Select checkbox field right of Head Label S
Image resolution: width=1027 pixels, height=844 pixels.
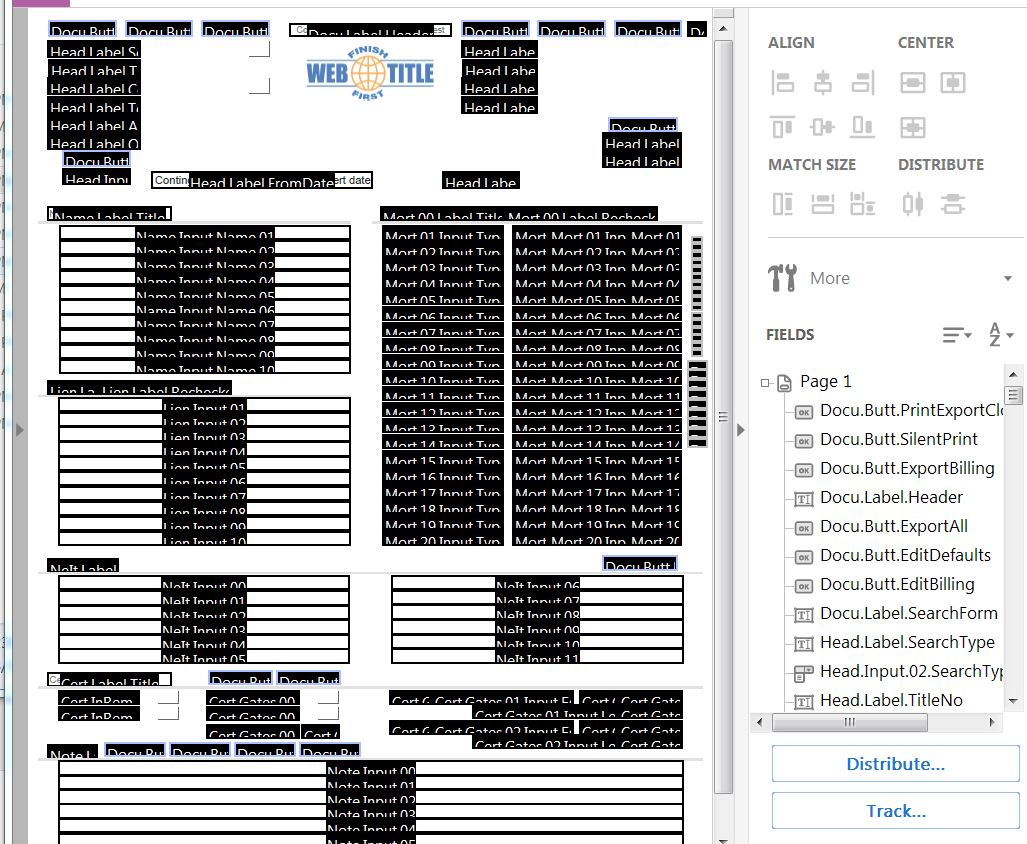point(259,49)
